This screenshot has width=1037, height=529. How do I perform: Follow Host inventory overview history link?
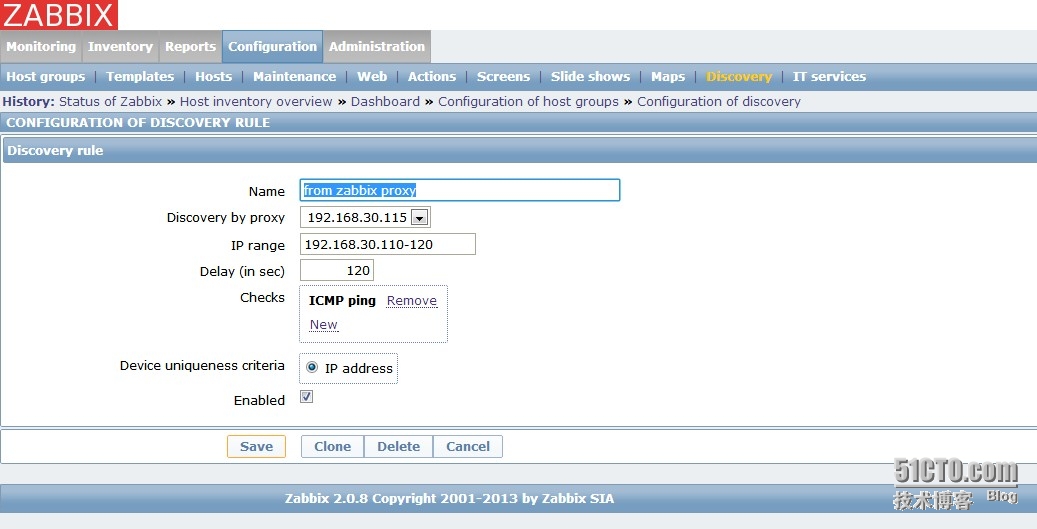256,102
